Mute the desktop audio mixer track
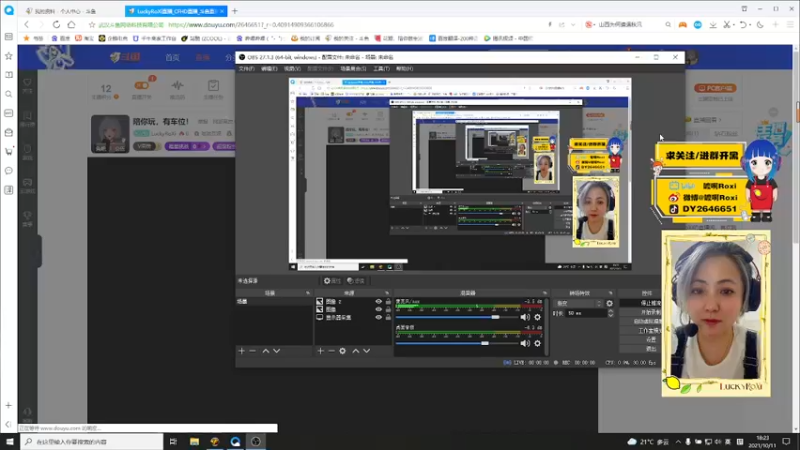Screen dimensions: 800x450 click(x=525, y=343)
